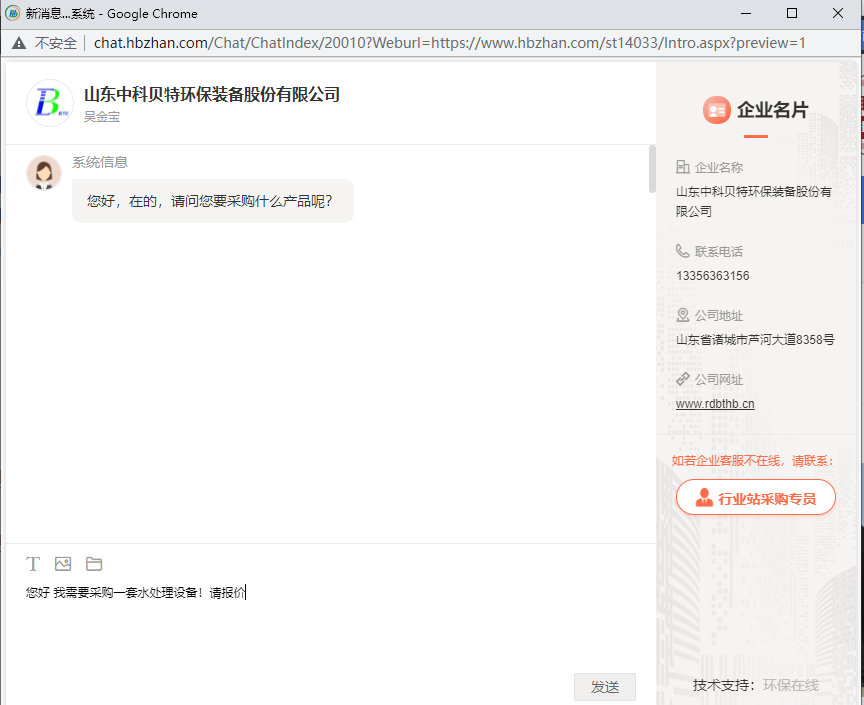
Task: Click the location pin icon beside 公司地址
Action: (683, 315)
